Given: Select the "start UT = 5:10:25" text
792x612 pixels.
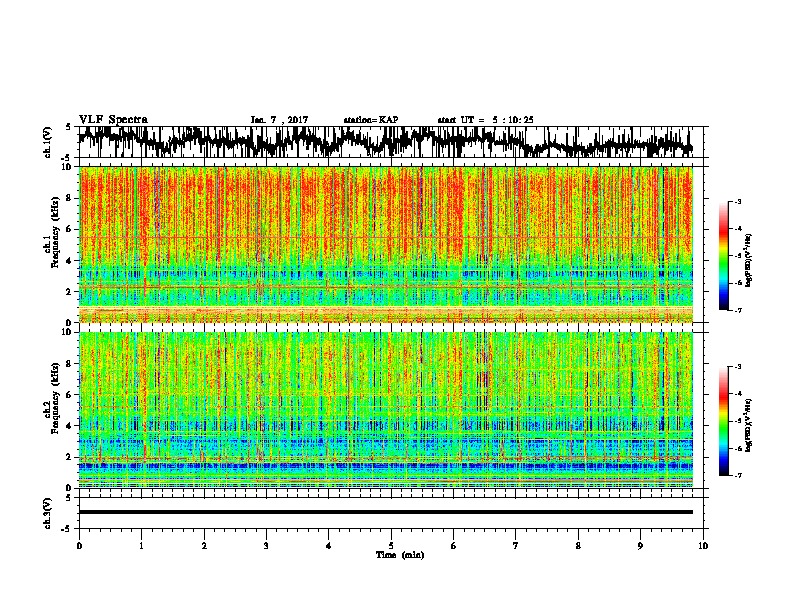Looking at the screenshot, I should coord(485,120).
